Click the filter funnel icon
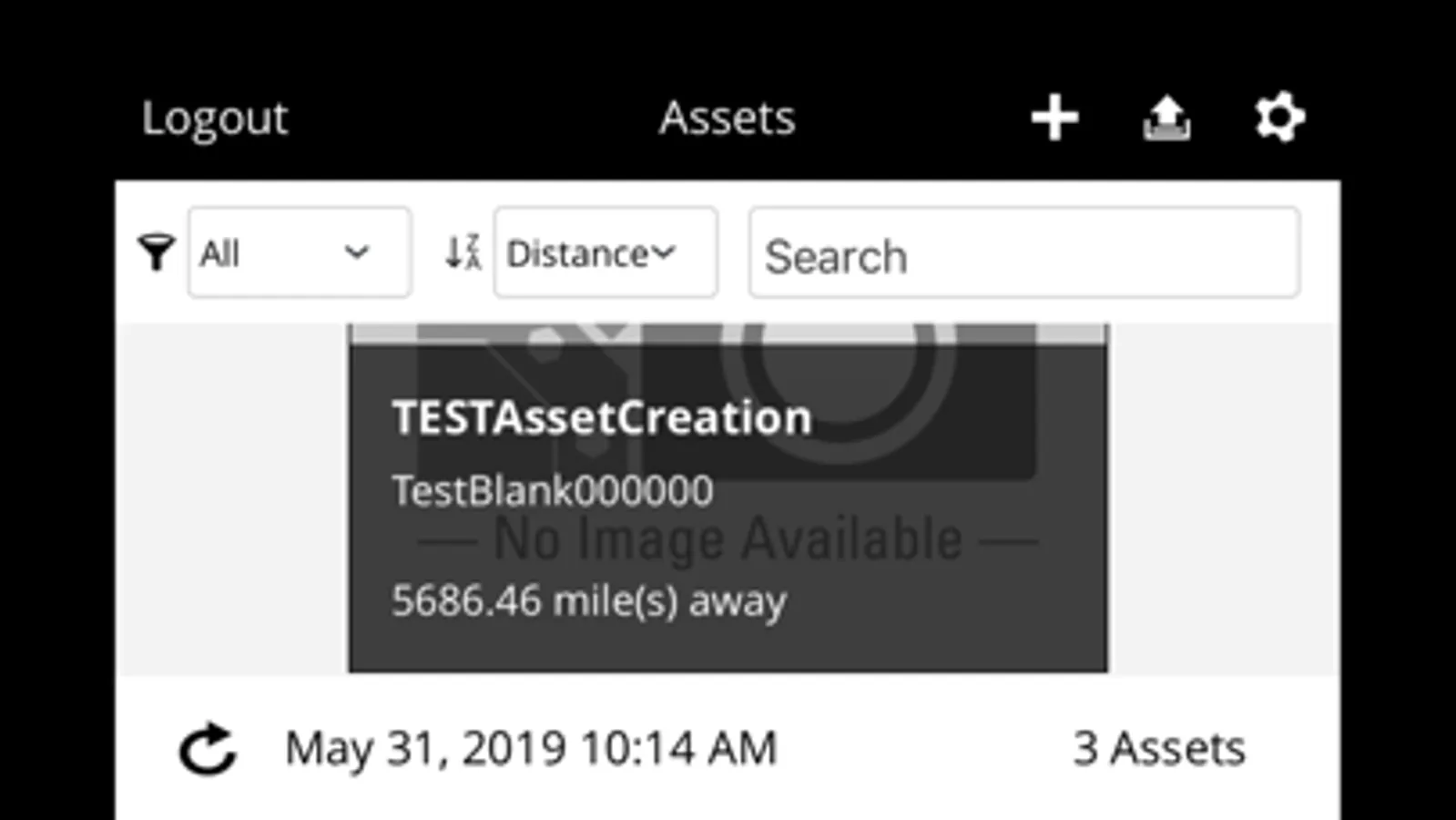Image resolution: width=1456 pixels, height=820 pixels. coord(156,252)
